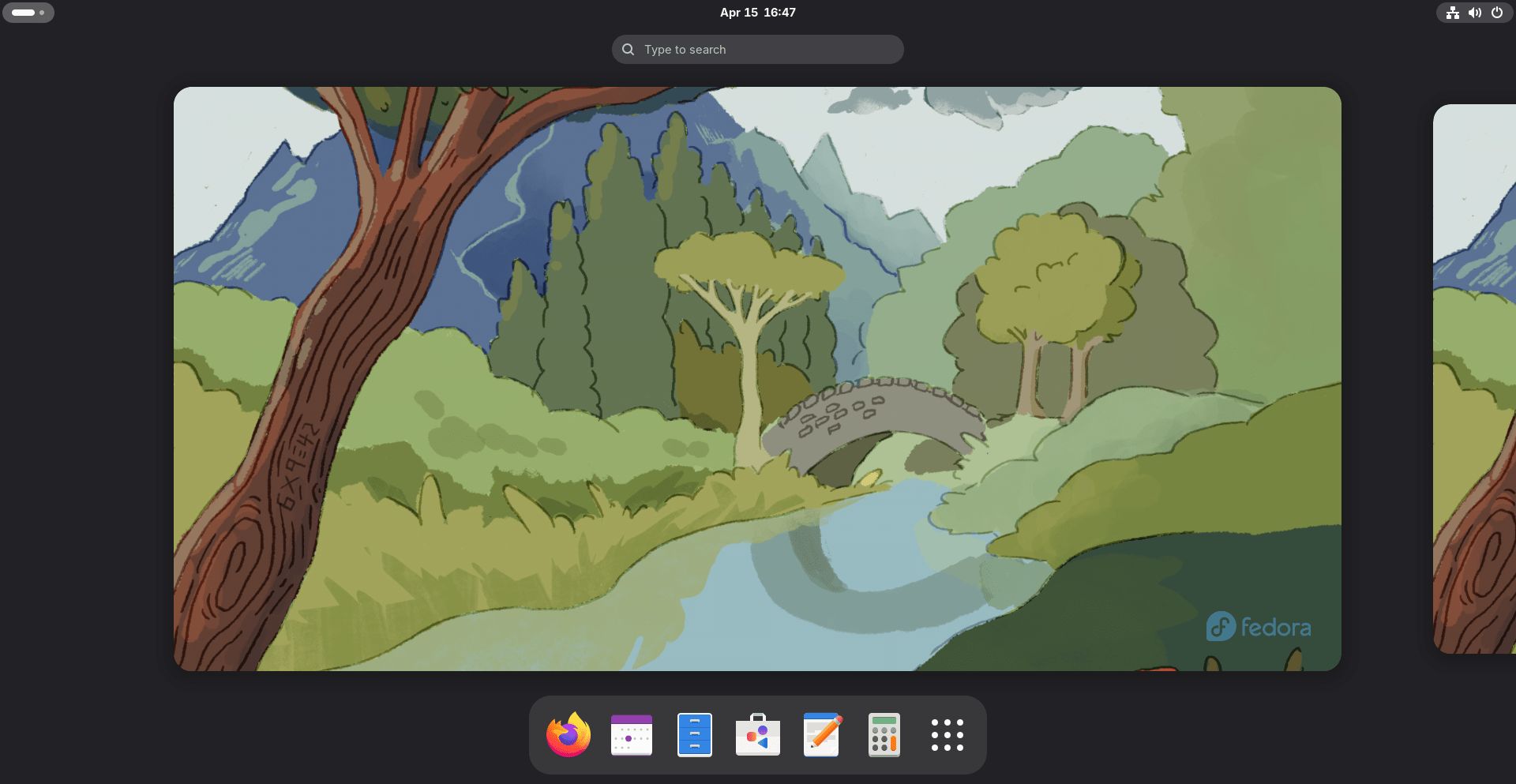Open the Files app from the dash
1516x784 pixels.
coord(694,734)
